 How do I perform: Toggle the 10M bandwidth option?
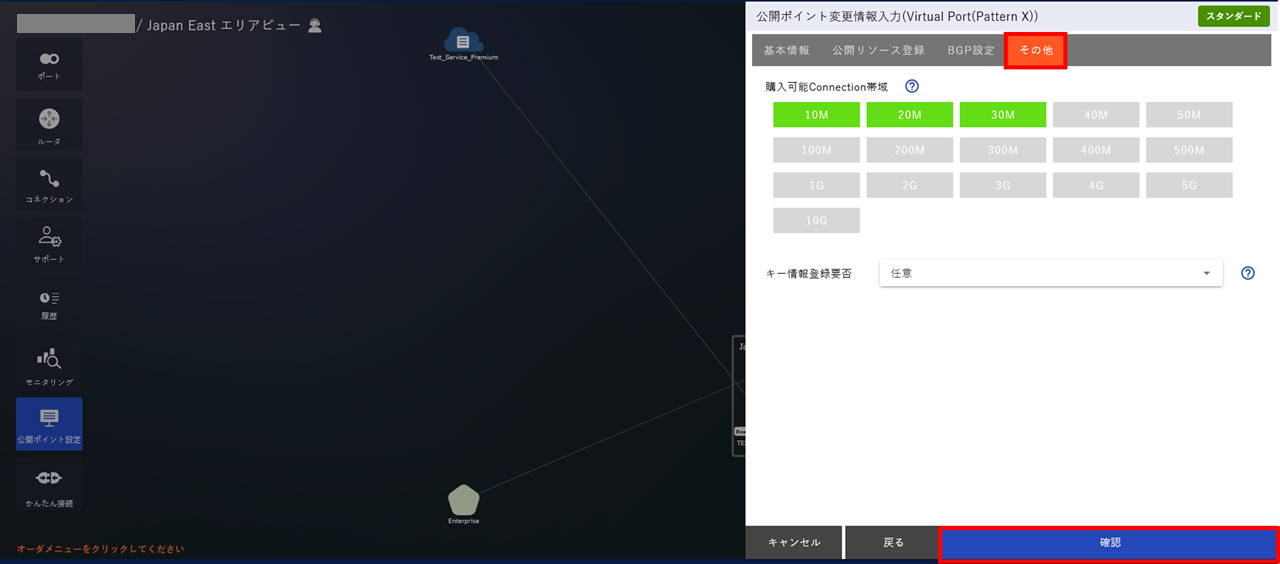[816, 115]
